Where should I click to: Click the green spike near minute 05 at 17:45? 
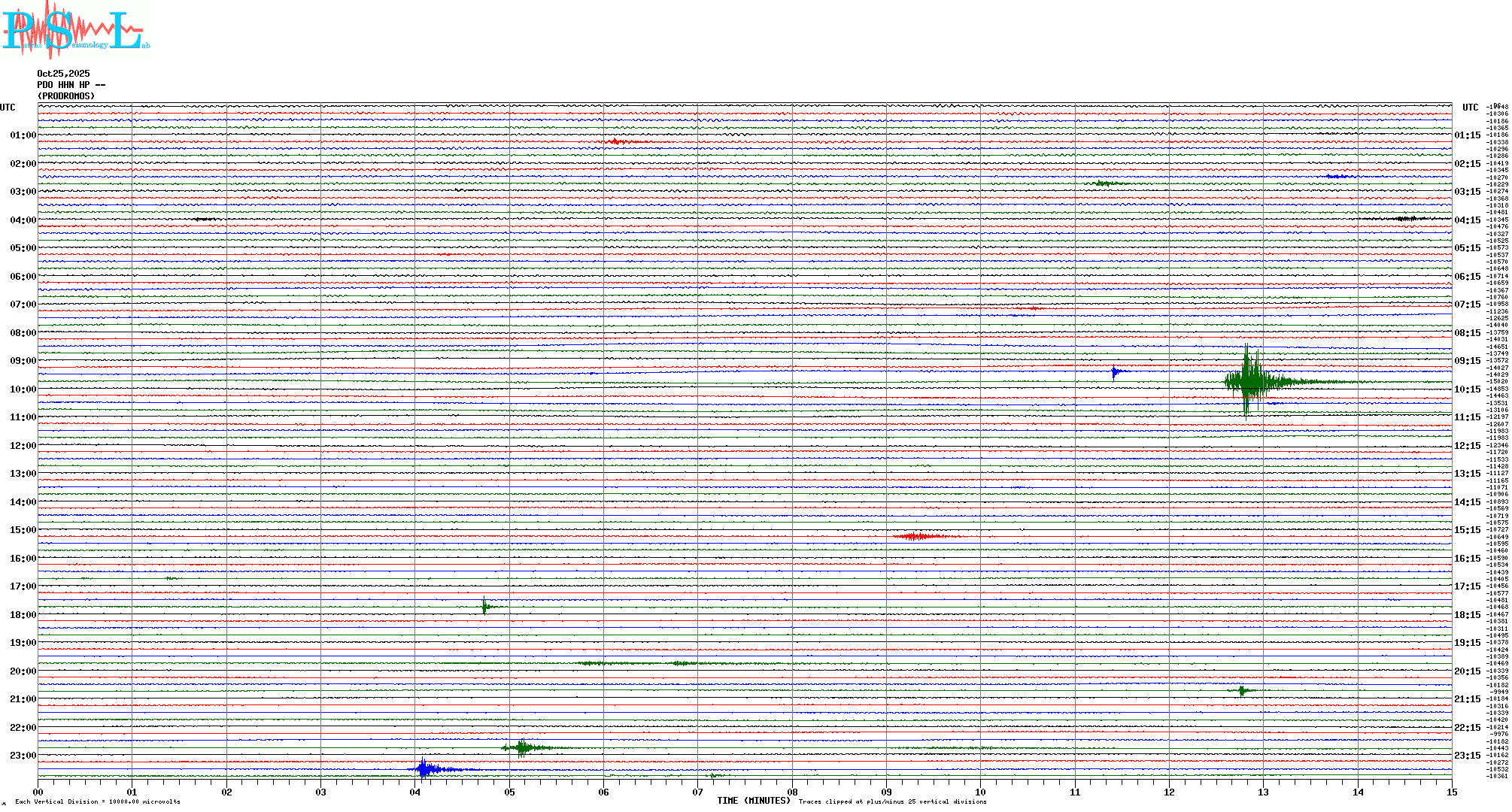[484, 606]
